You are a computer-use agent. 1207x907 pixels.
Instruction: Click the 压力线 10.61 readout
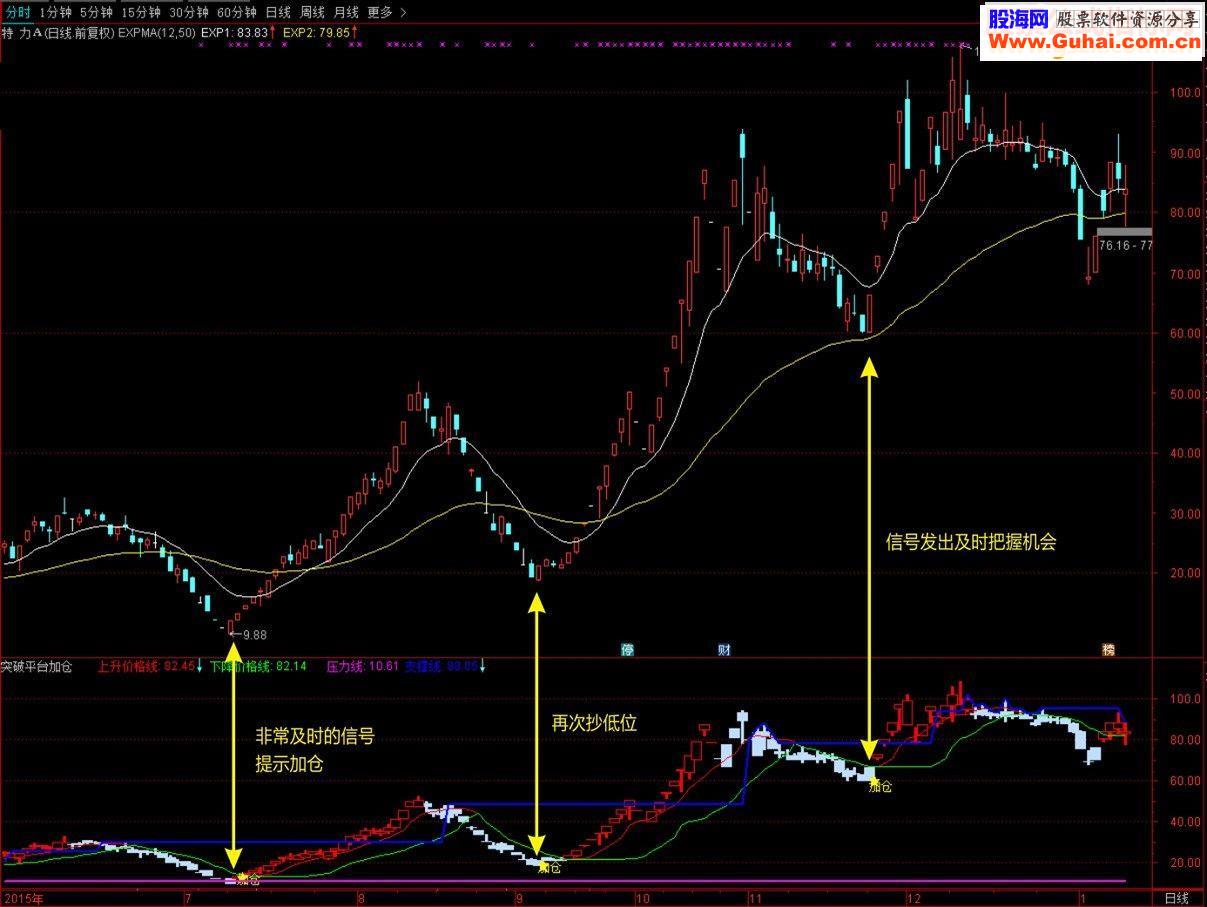[x=362, y=665]
